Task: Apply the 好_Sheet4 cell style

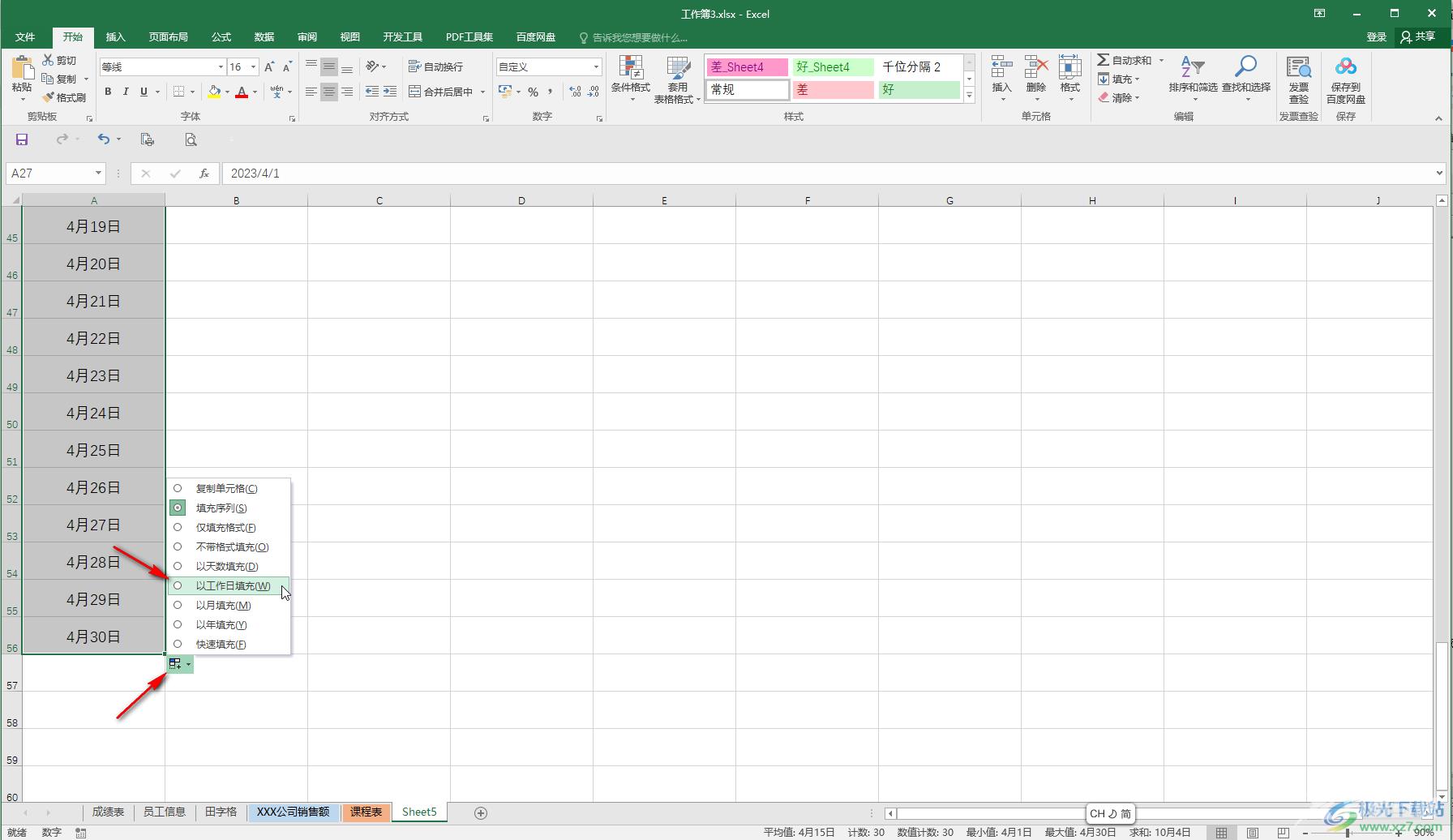Action: 834,67
